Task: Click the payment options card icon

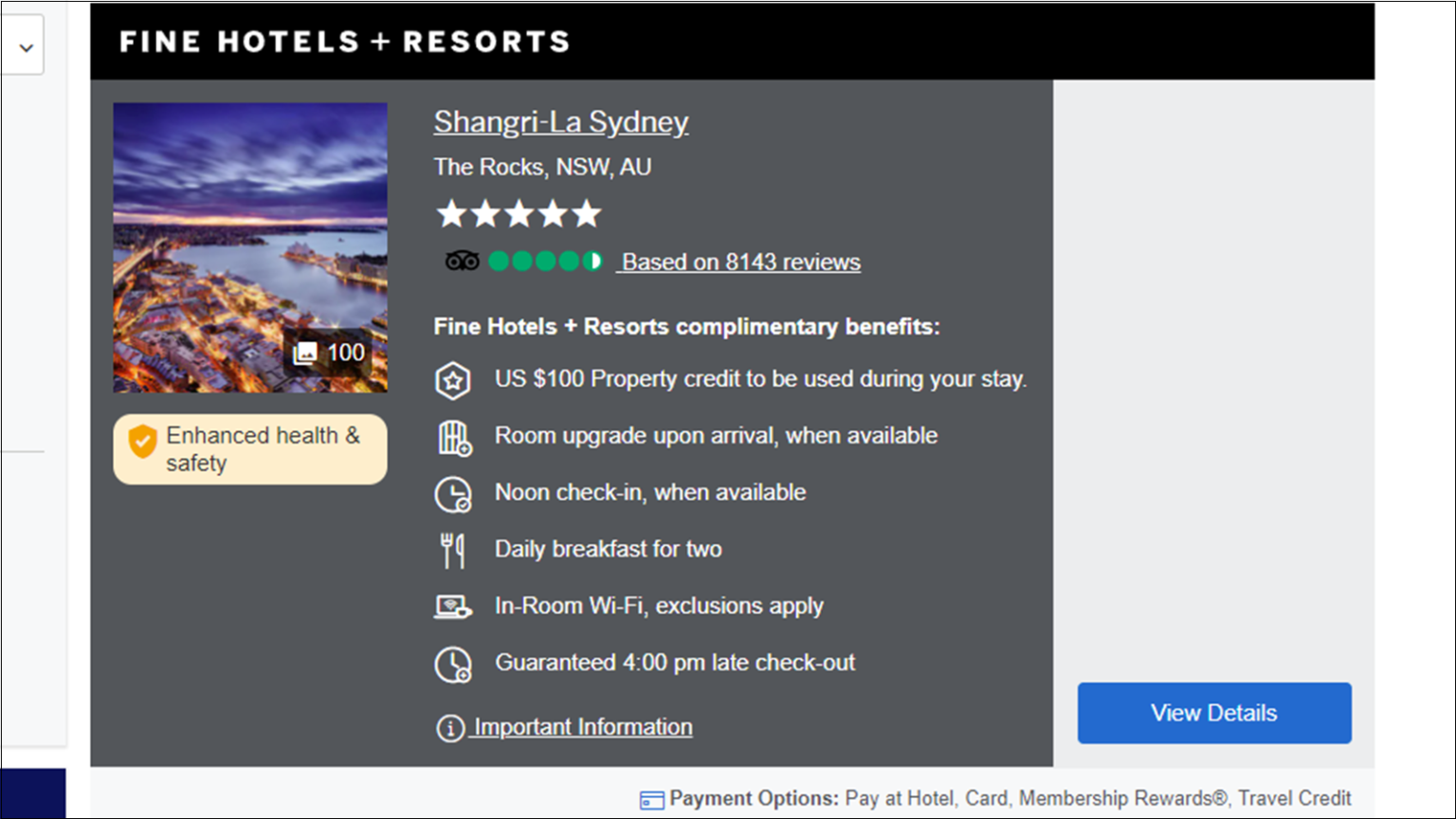Action: 651,799
